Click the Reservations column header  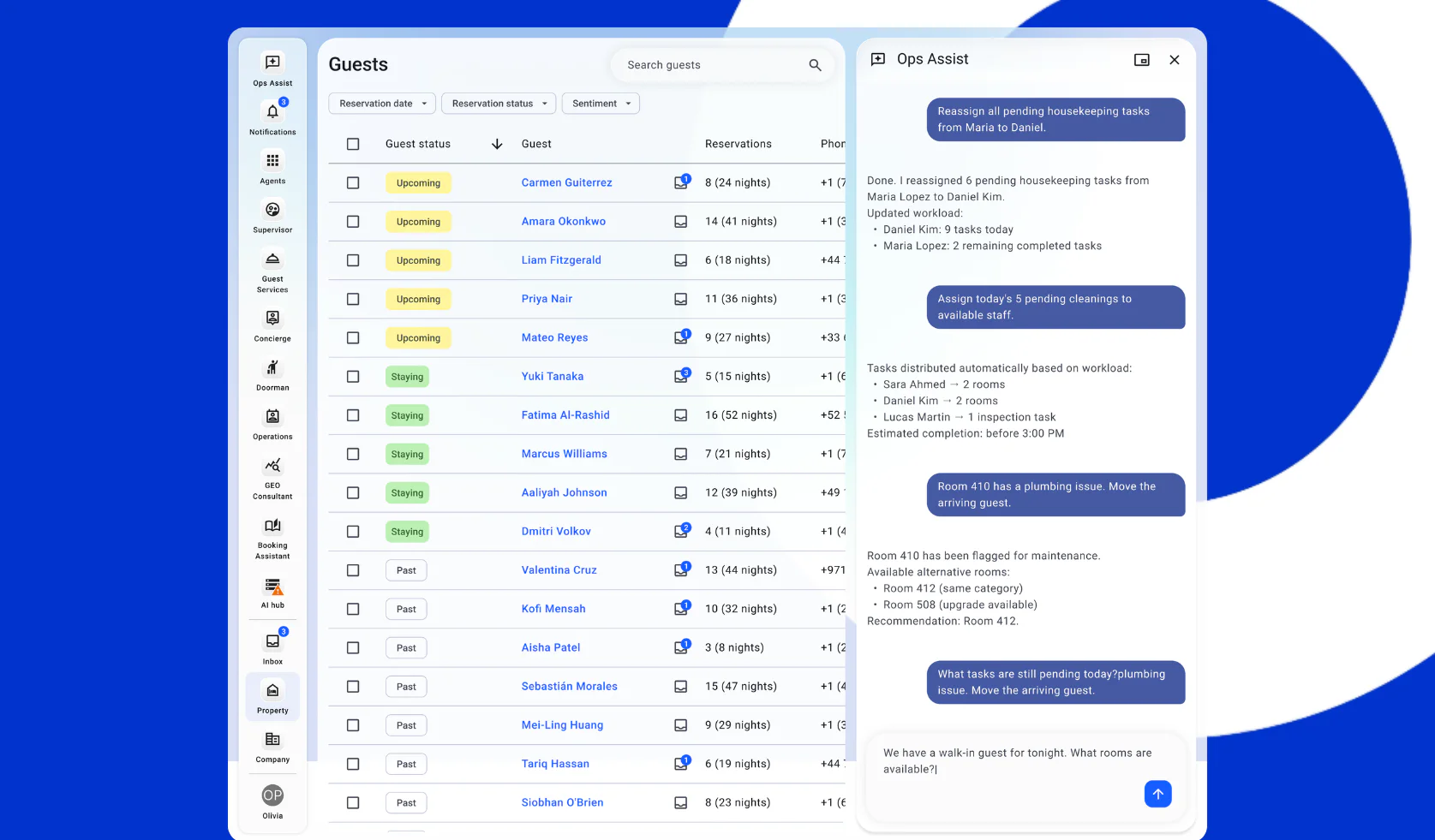(x=738, y=144)
